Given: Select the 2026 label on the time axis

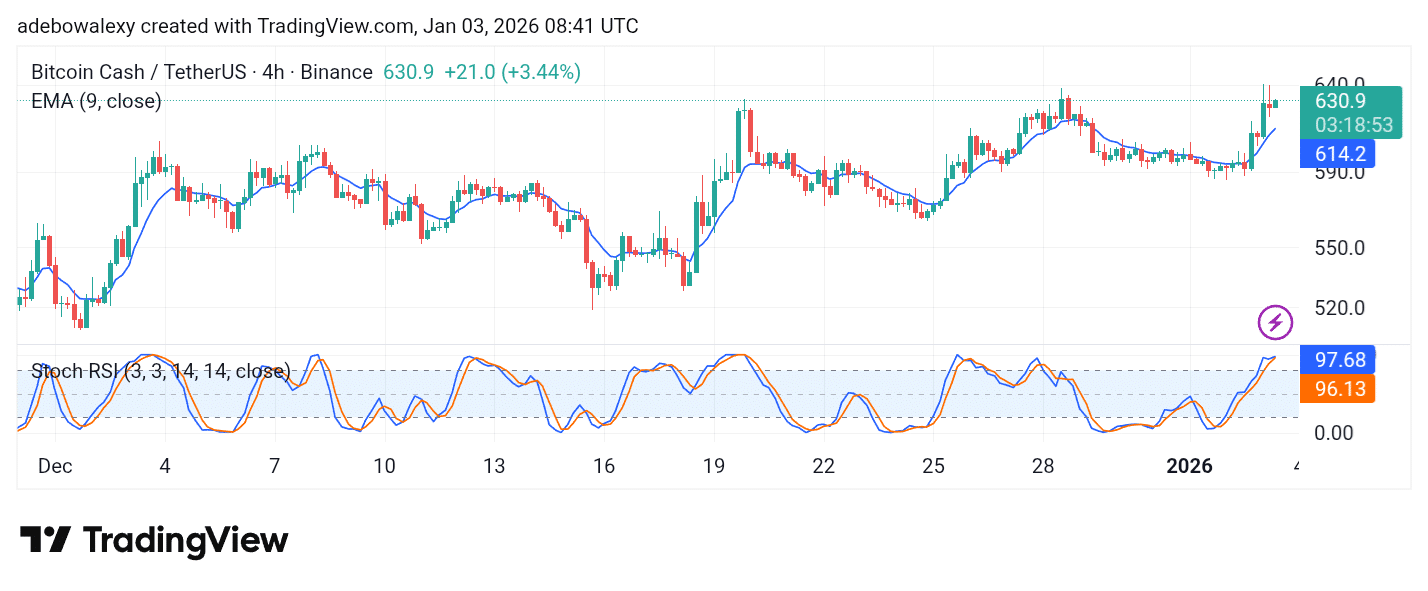Looking at the screenshot, I should [x=1189, y=466].
